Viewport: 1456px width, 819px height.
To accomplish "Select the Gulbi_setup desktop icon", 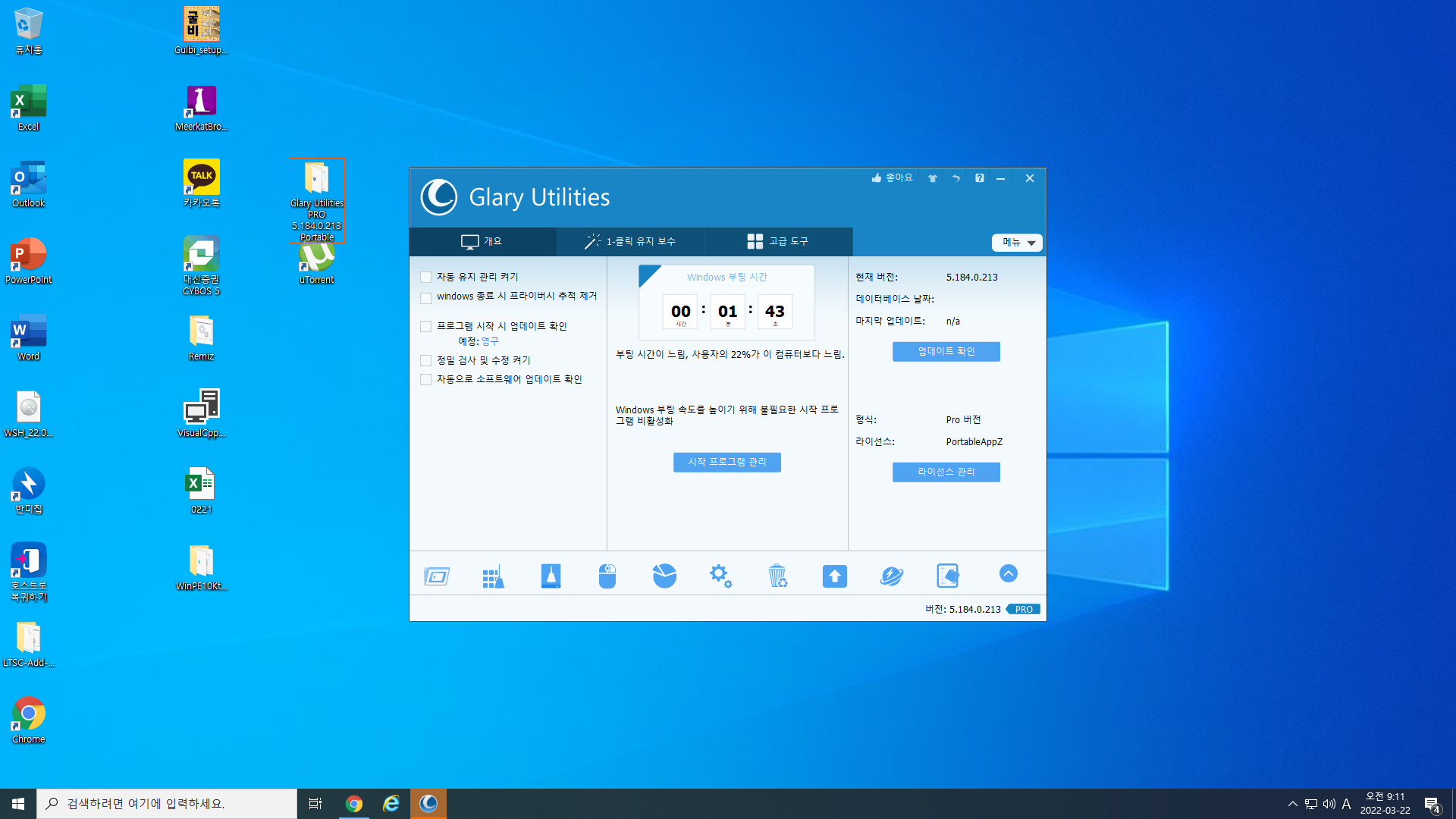I will pyautogui.click(x=202, y=30).
